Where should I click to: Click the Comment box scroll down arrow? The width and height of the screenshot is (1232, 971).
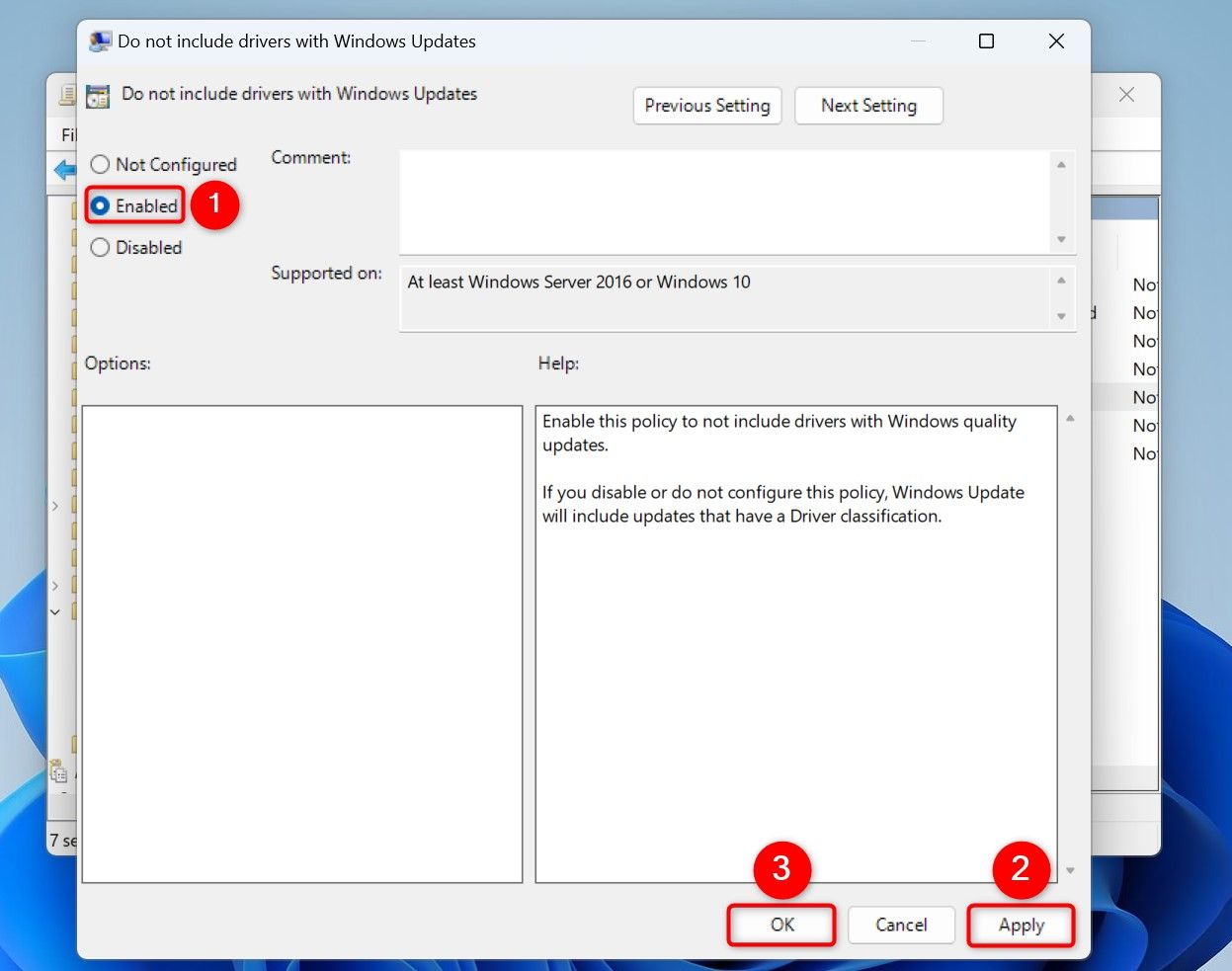point(1061,239)
